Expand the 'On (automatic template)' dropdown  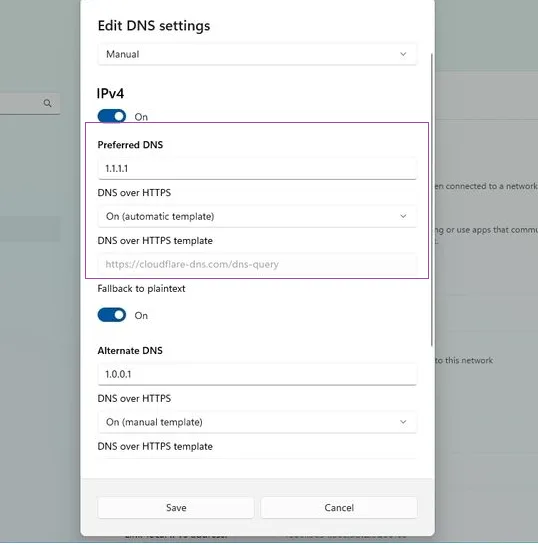(257, 216)
